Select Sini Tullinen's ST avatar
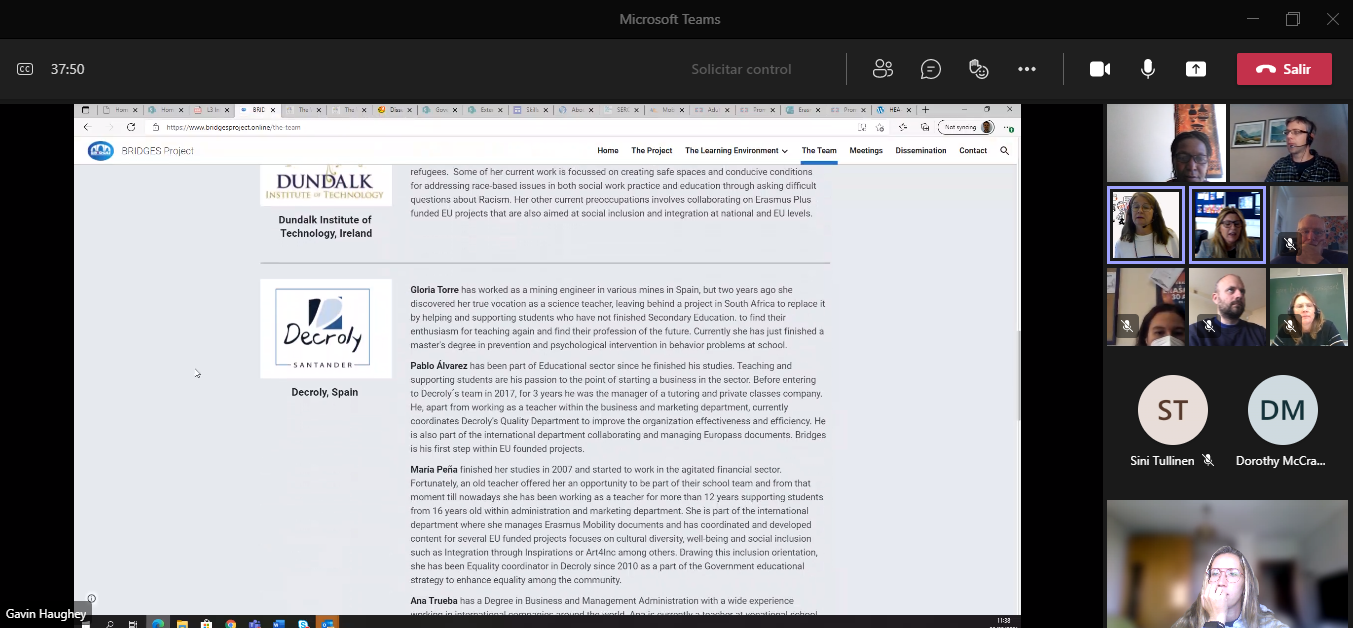This screenshot has height=628, width=1353. [1173, 410]
